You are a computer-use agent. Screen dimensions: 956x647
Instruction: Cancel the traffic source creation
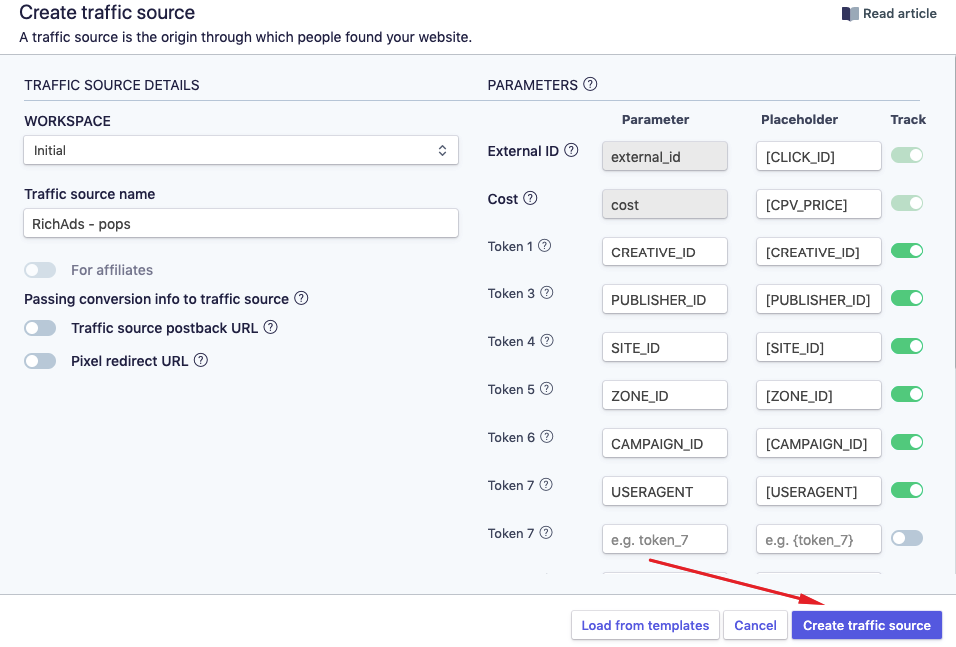pos(755,624)
